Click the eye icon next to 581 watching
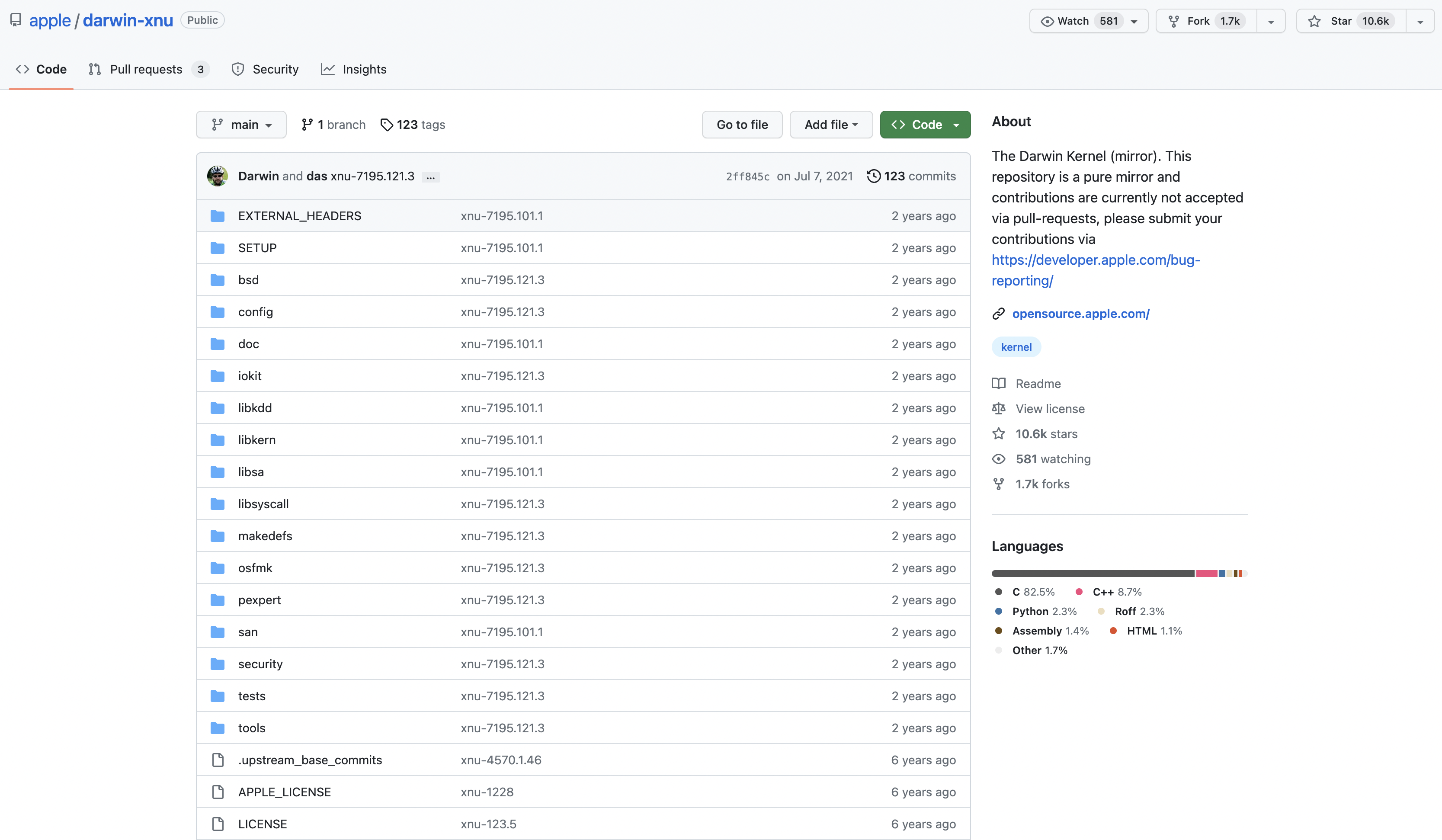This screenshot has width=1442, height=840. 999,459
